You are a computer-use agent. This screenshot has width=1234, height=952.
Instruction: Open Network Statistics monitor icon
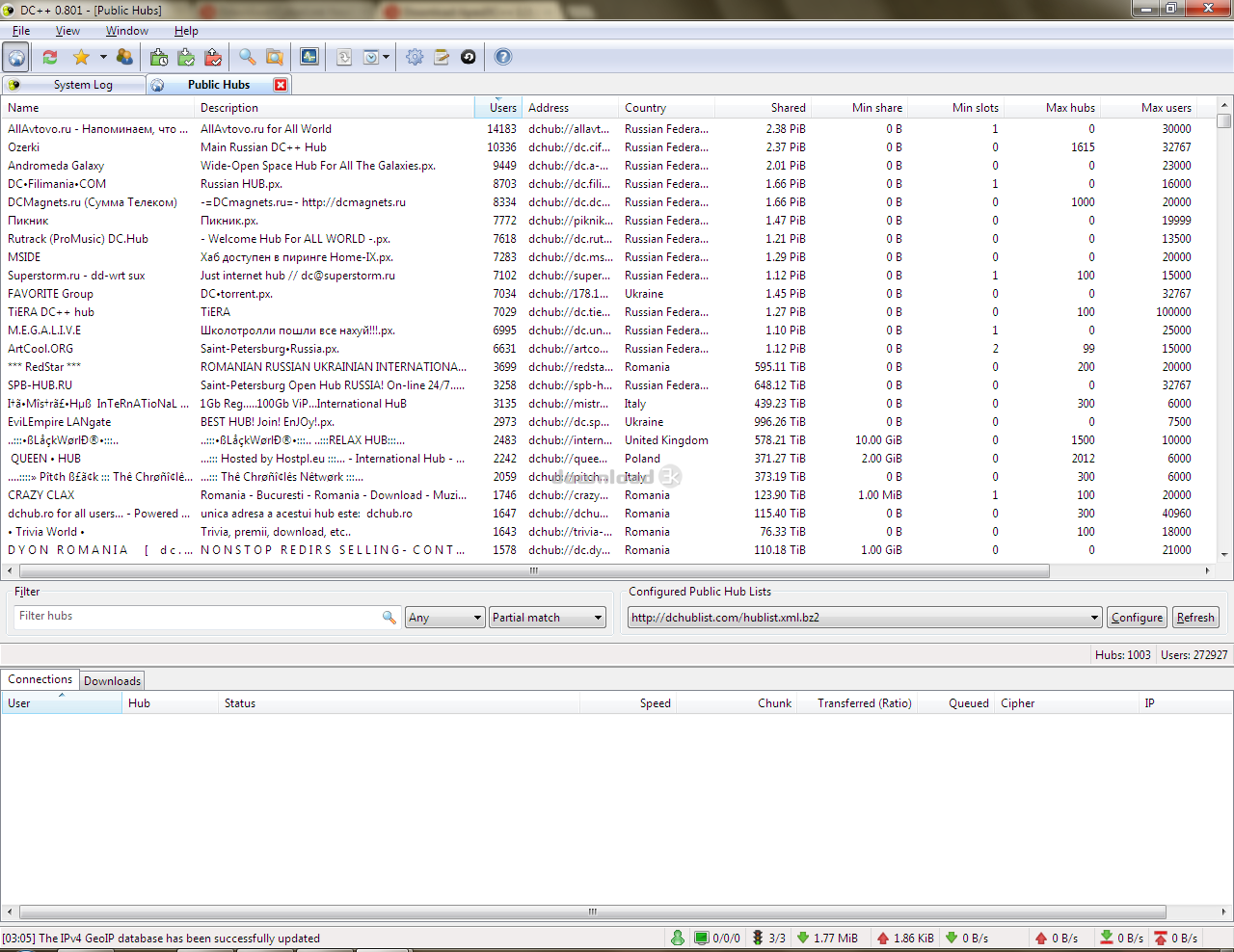pos(309,57)
